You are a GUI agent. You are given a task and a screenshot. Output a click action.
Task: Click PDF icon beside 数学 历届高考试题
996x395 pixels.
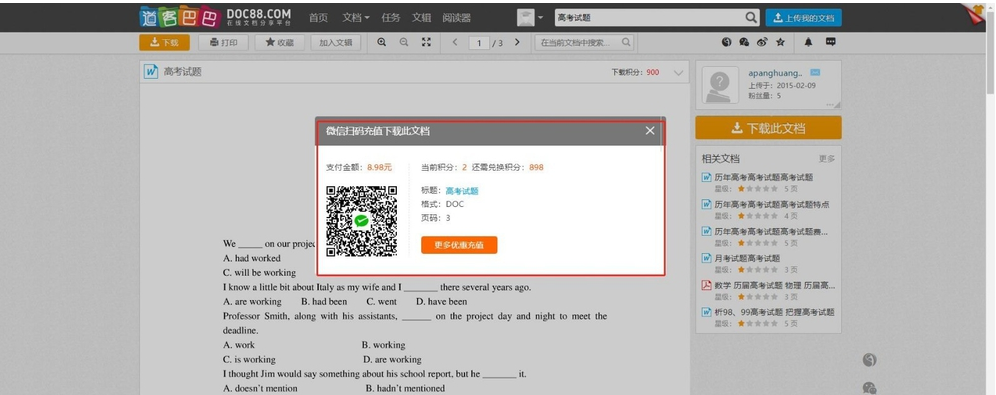[x=706, y=285]
